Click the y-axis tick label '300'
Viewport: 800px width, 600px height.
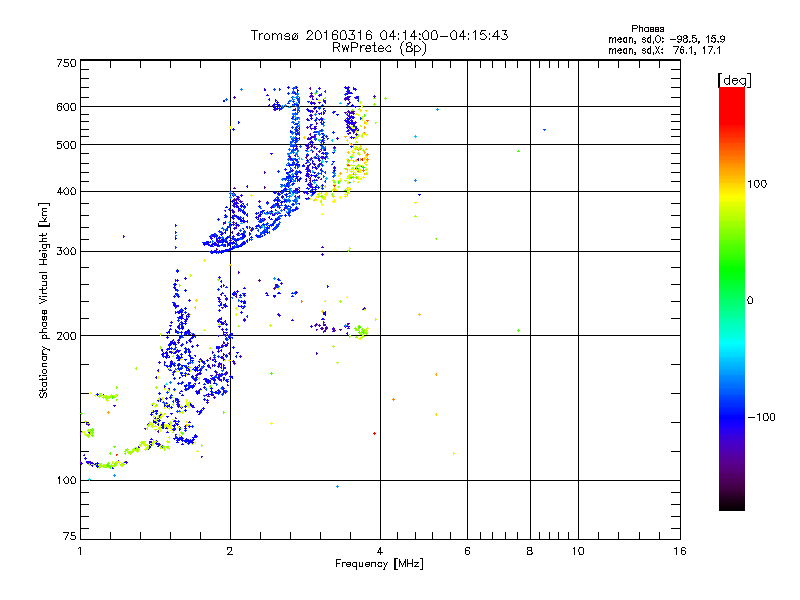click(x=66, y=252)
